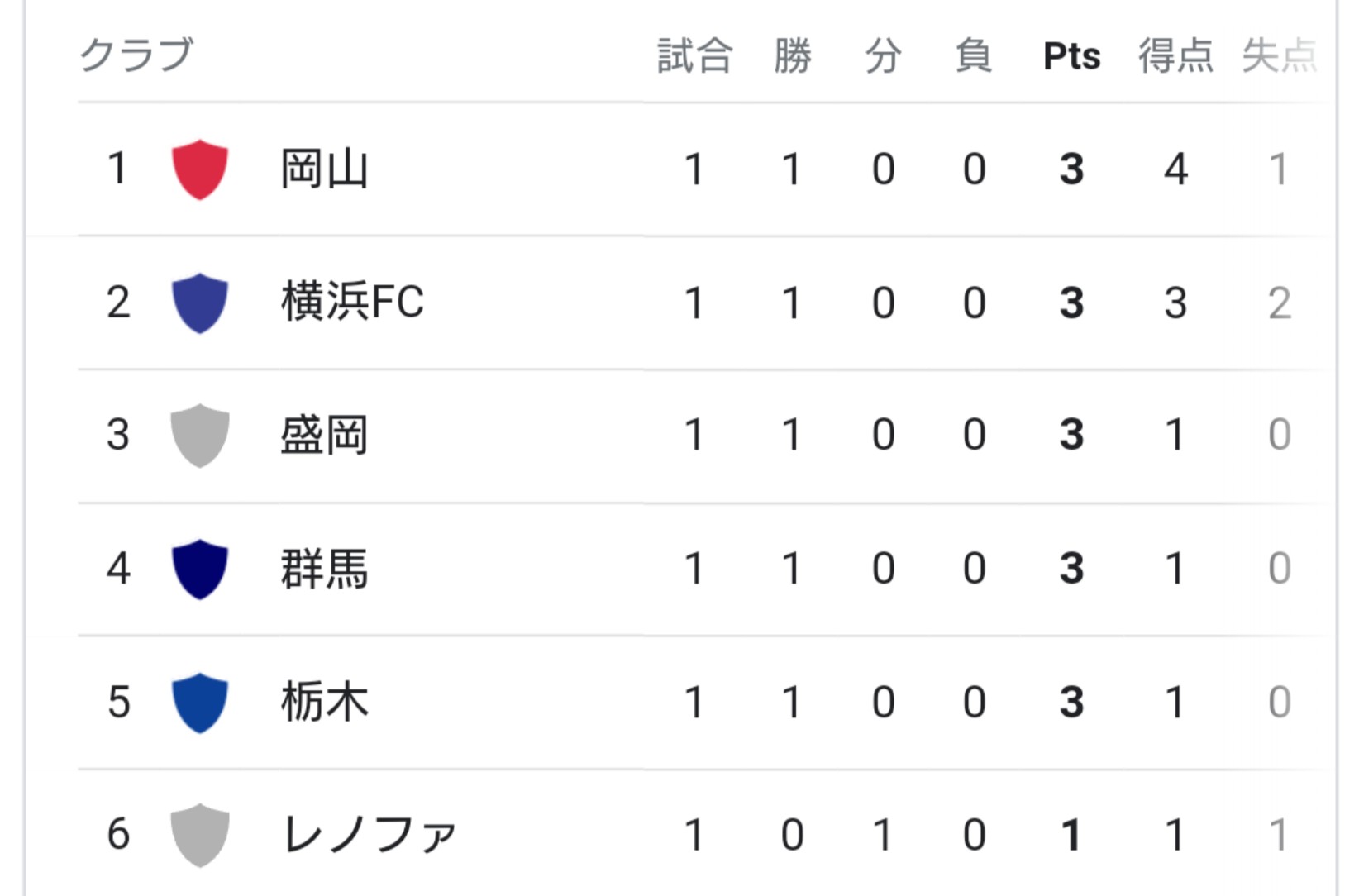1359x896 pixels.
Task: Select the 盛岡 team name
Action: (324, 436)
